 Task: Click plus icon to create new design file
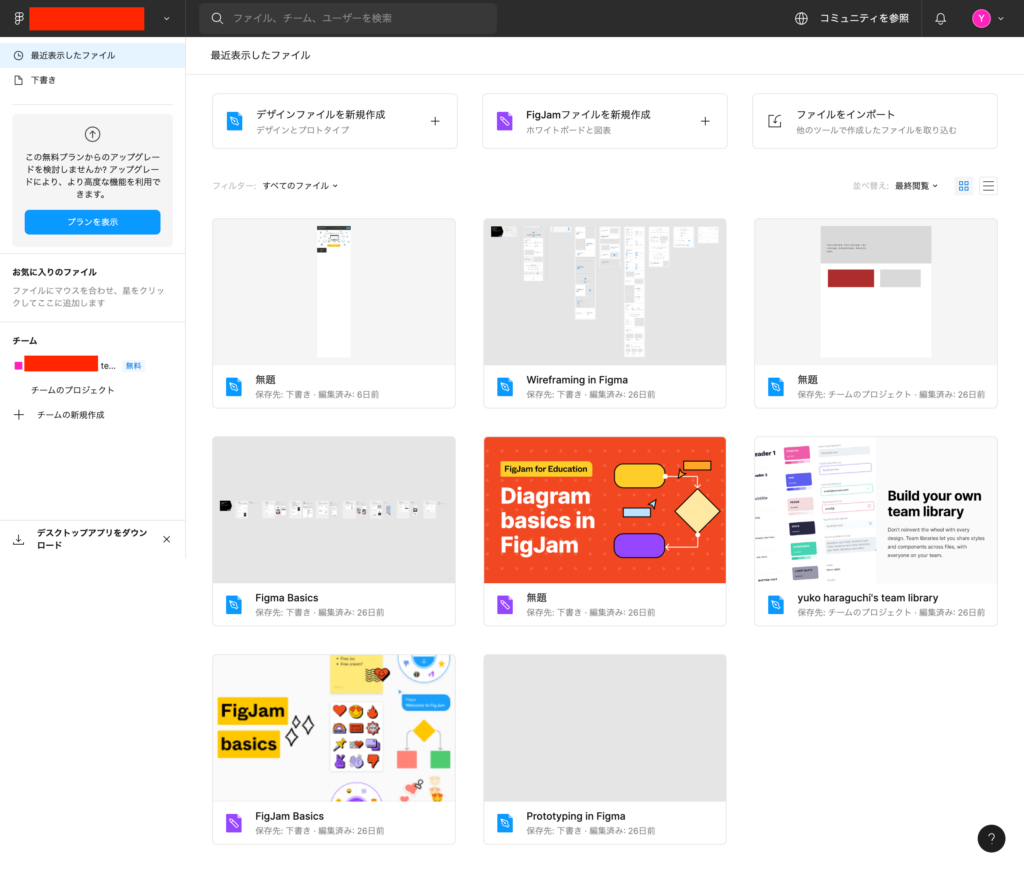435,121
